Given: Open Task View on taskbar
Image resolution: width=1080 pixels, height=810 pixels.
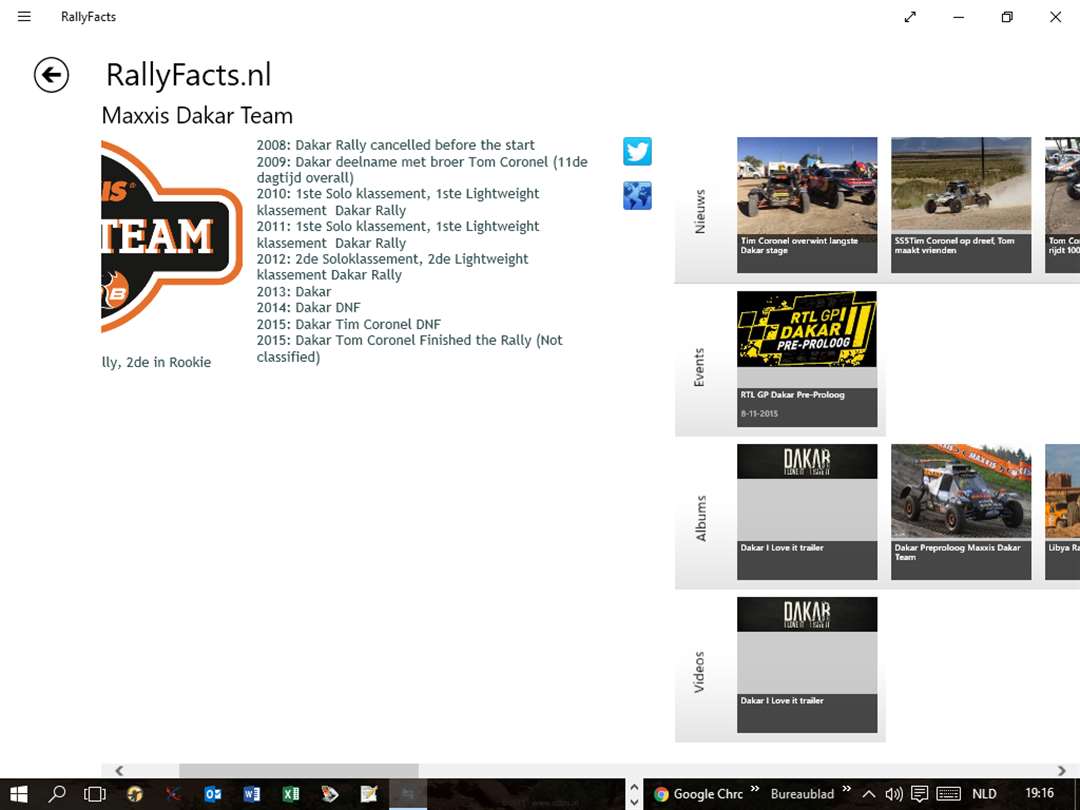Looking at the screenshot, I should coord(94,794).
